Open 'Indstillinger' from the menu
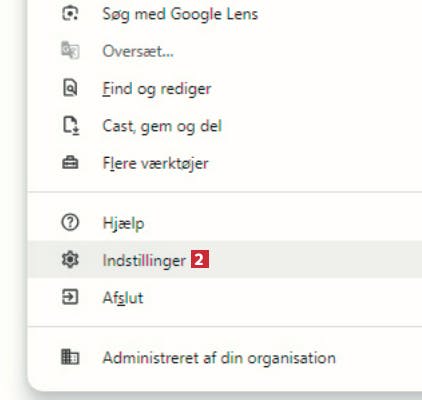 pyautogui.click(x=144, y=260)
